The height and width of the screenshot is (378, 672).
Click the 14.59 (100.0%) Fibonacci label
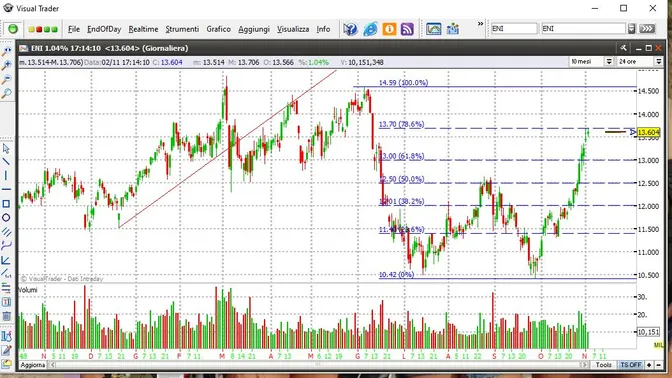pos(403,83)
